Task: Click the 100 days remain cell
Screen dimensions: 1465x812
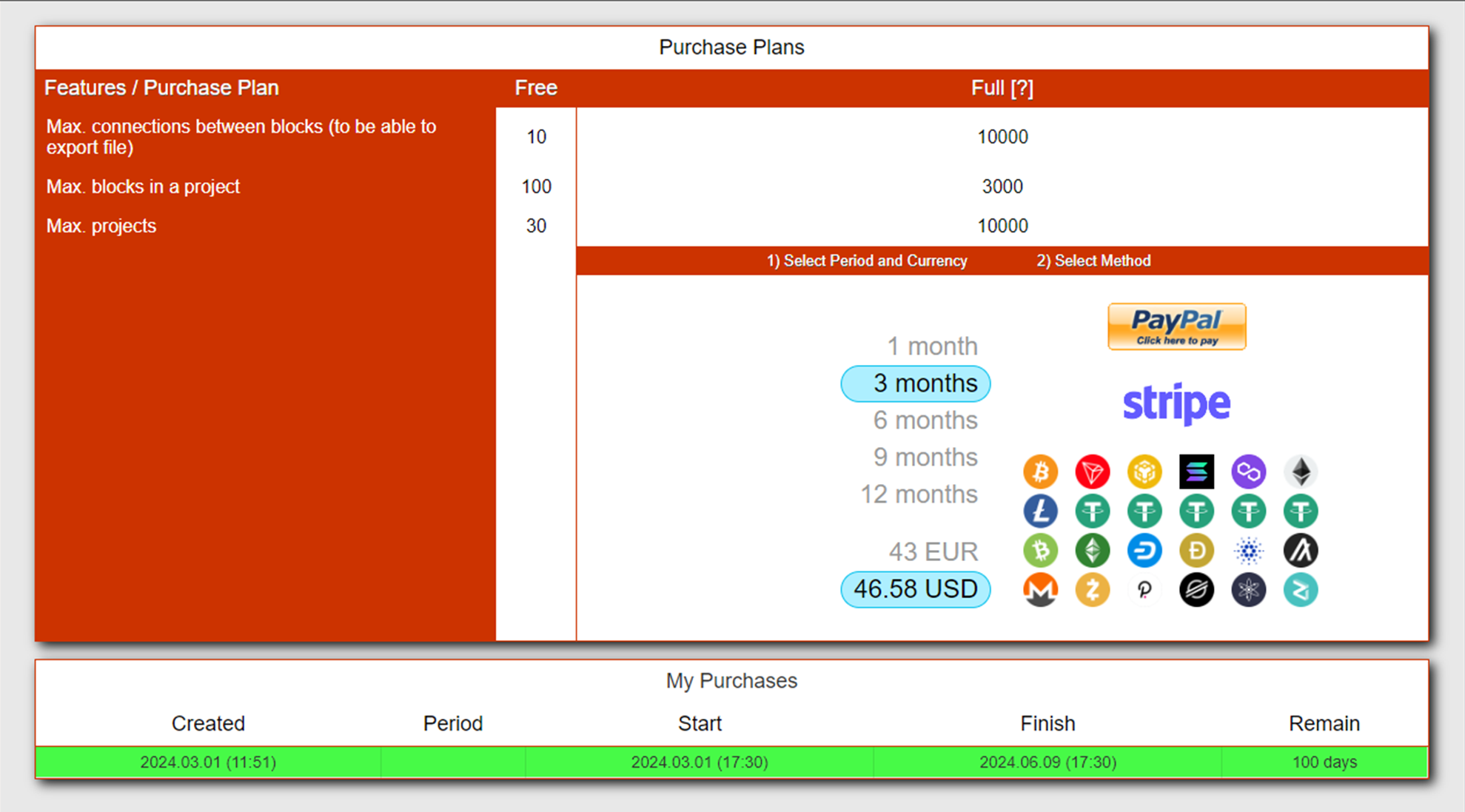Action: (1324, 762)
